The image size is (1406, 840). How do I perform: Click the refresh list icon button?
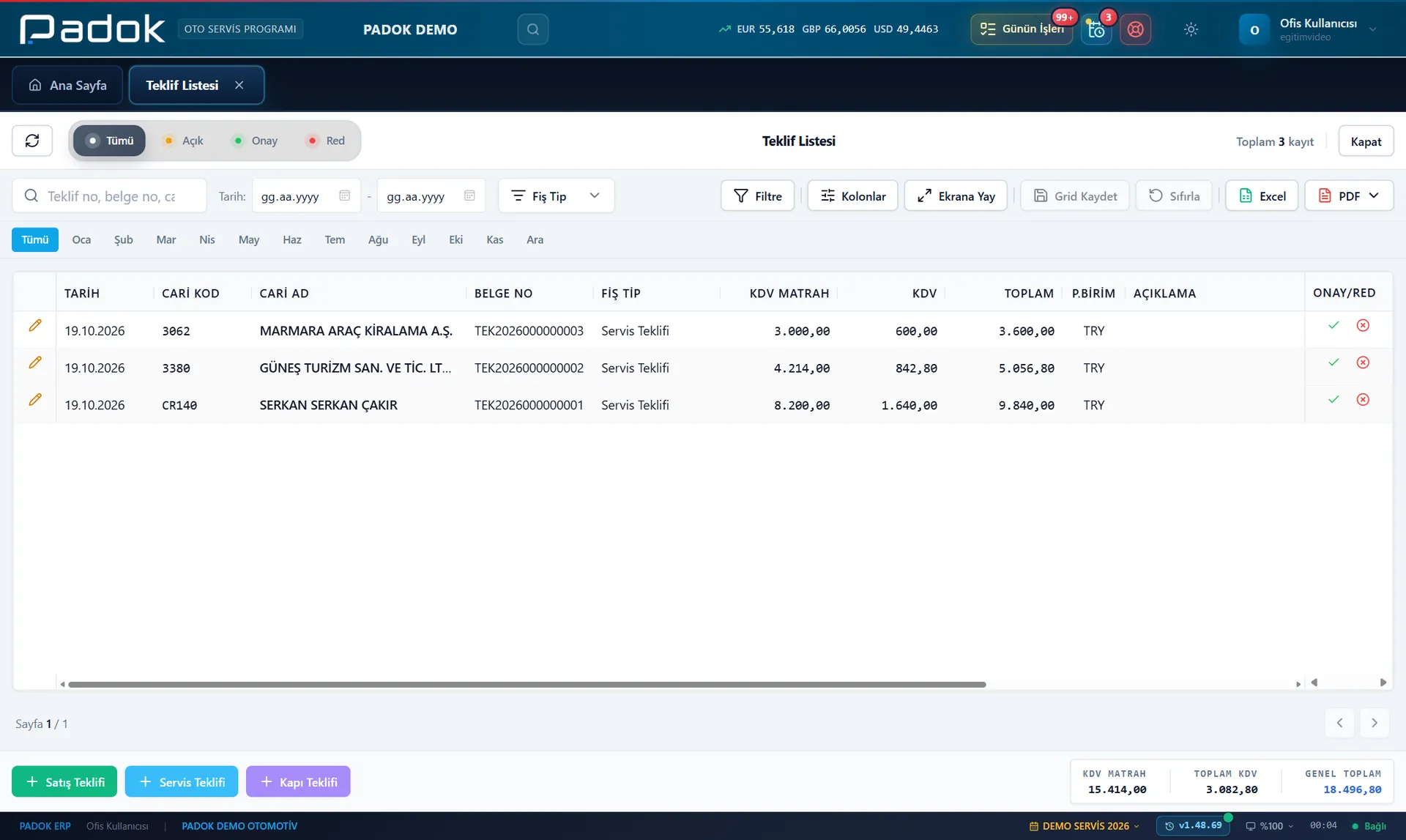pyautogui.click(x=32, y=141)
